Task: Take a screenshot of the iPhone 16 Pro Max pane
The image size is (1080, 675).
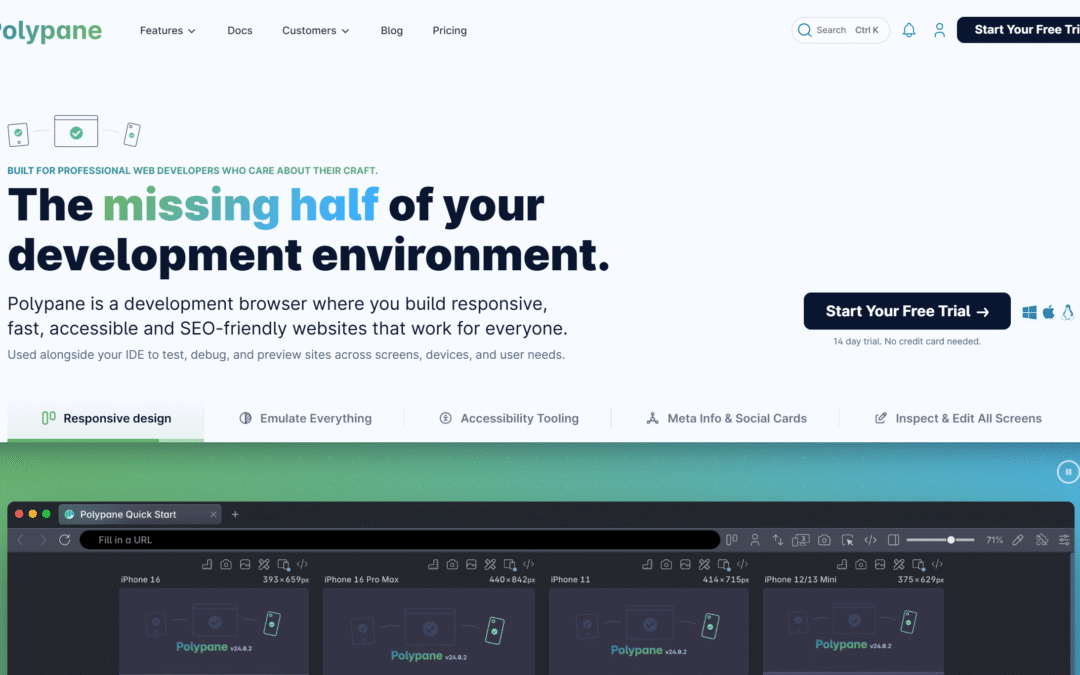Action: tap(452, 564)
